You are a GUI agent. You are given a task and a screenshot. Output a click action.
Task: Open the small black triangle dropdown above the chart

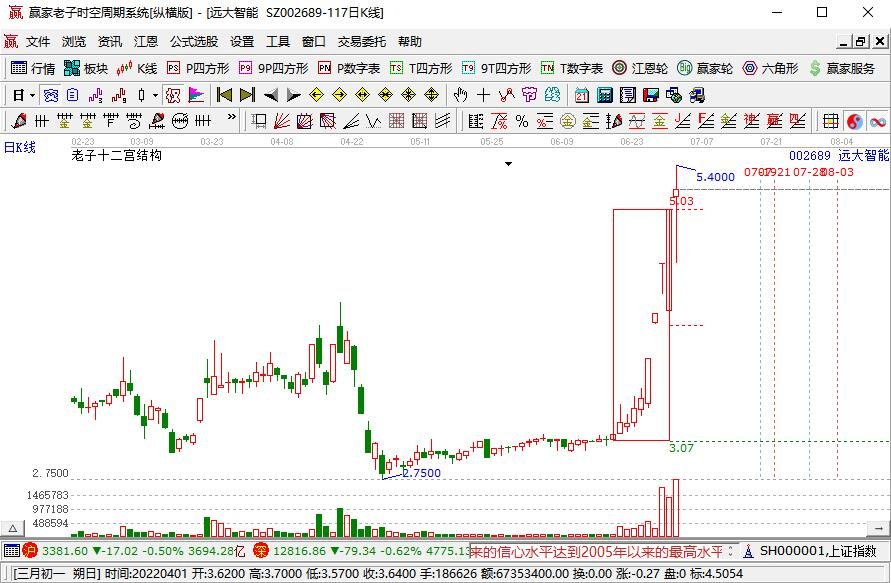[509, 164]
